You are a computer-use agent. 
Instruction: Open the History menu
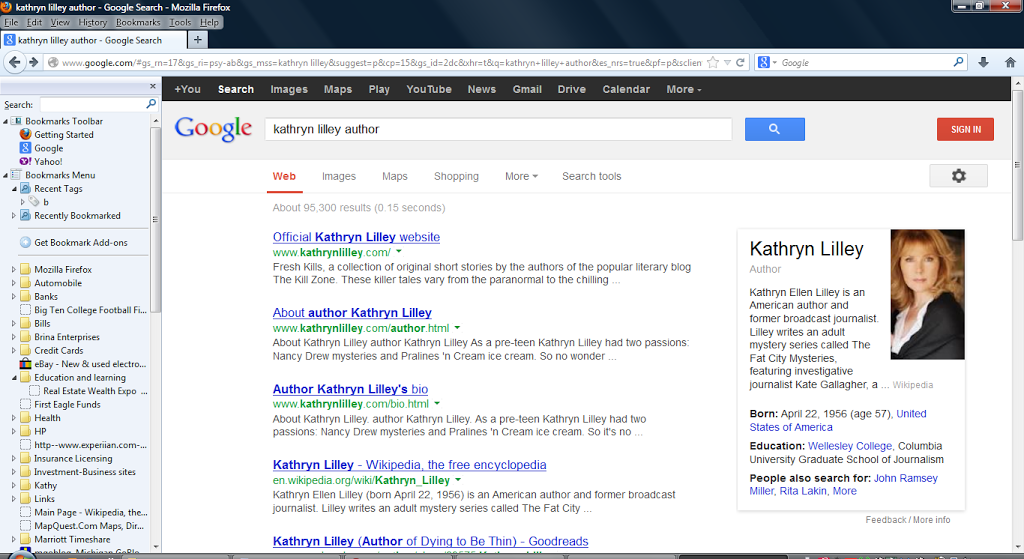point(92,22)
